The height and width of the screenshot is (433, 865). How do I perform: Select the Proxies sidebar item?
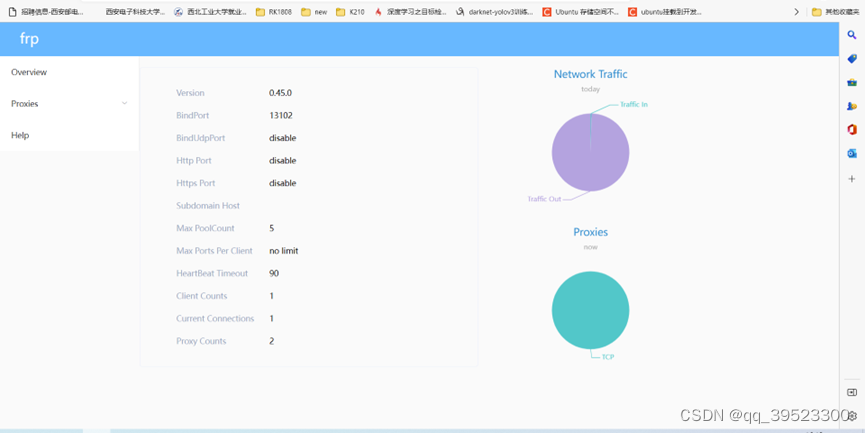click(69, 104)
